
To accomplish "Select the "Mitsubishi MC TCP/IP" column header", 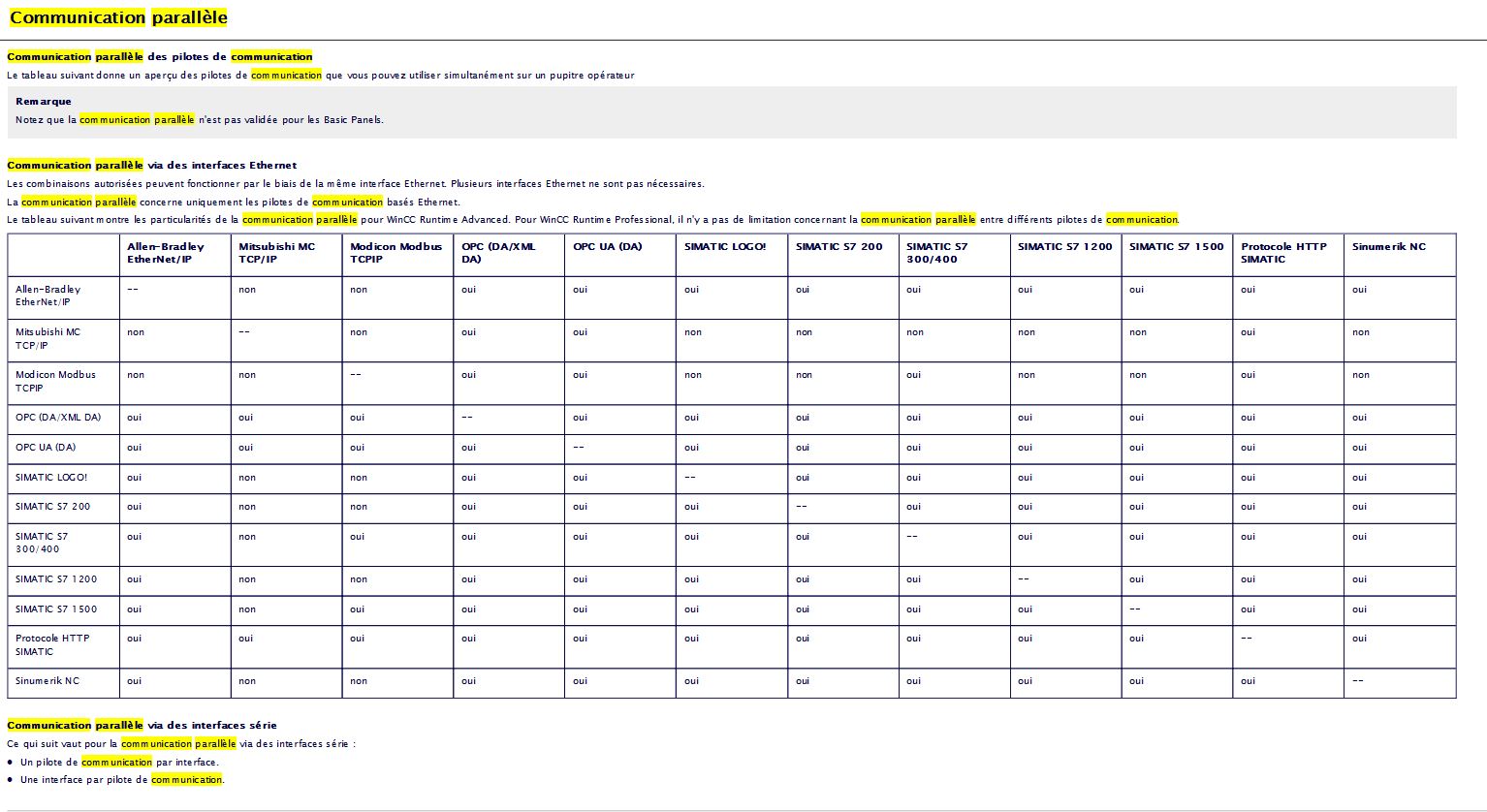I will click(x=276, y=253).
